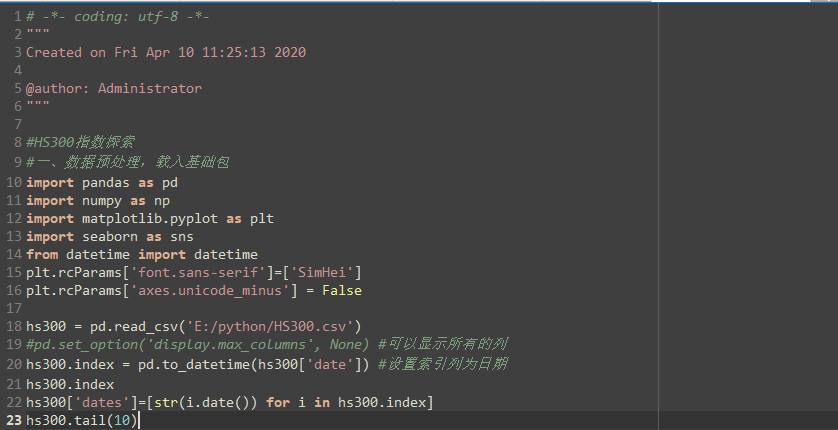
Task: Click the False keyword on line 16
Action: [341, 291]
